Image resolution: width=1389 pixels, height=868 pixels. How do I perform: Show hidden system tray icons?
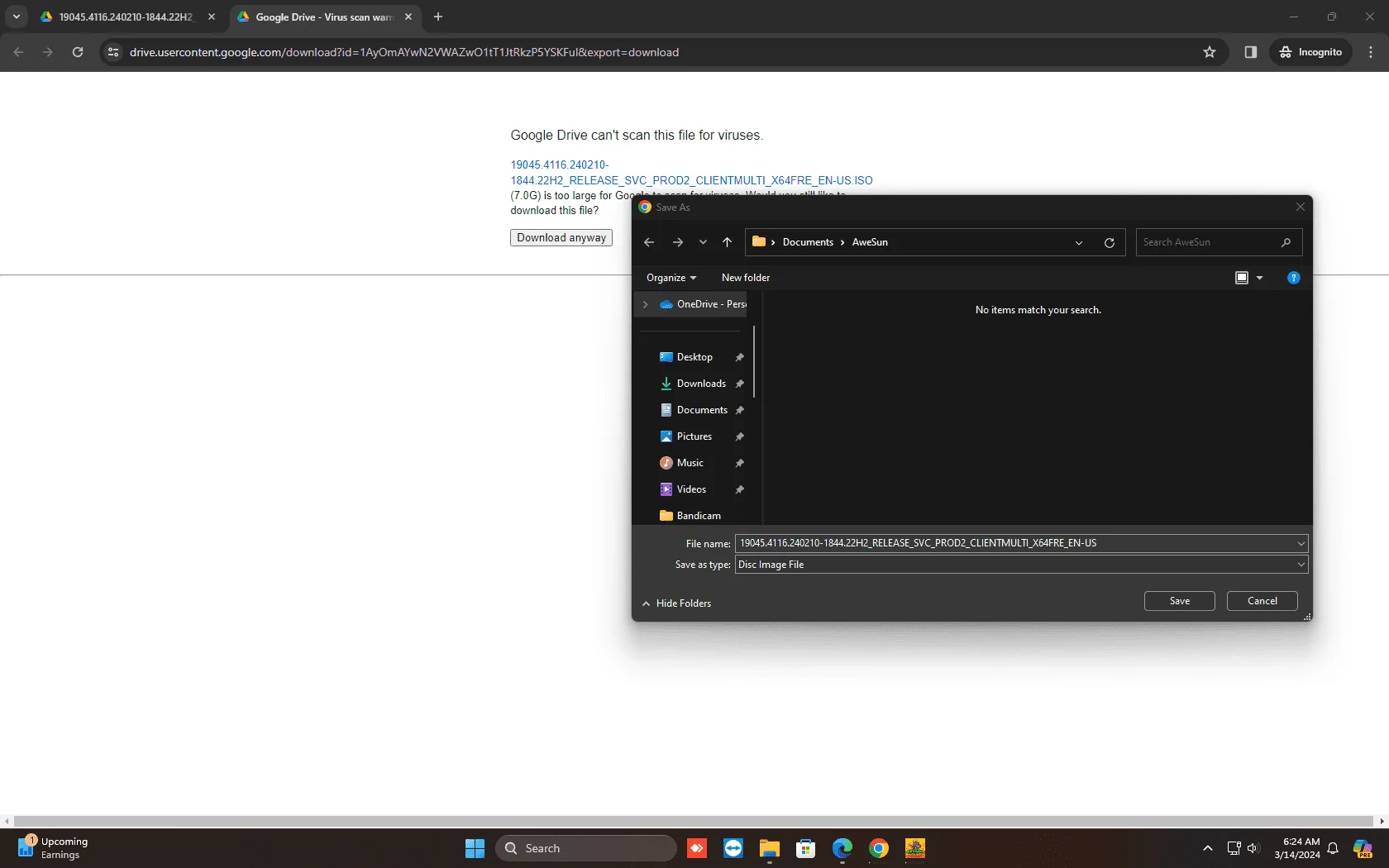[1208, 848]
